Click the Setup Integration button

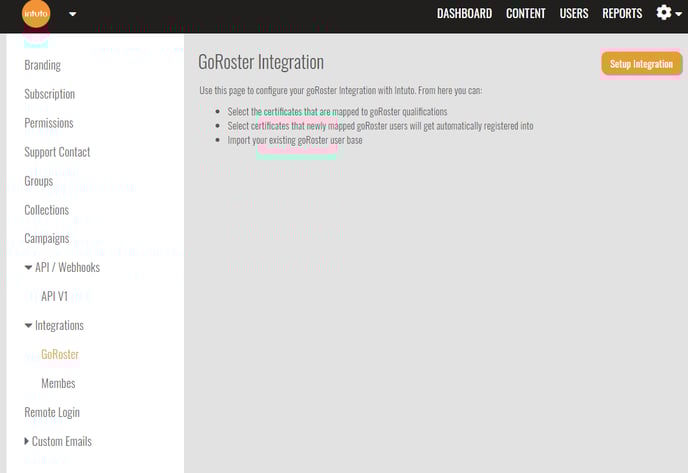[641, 64]
